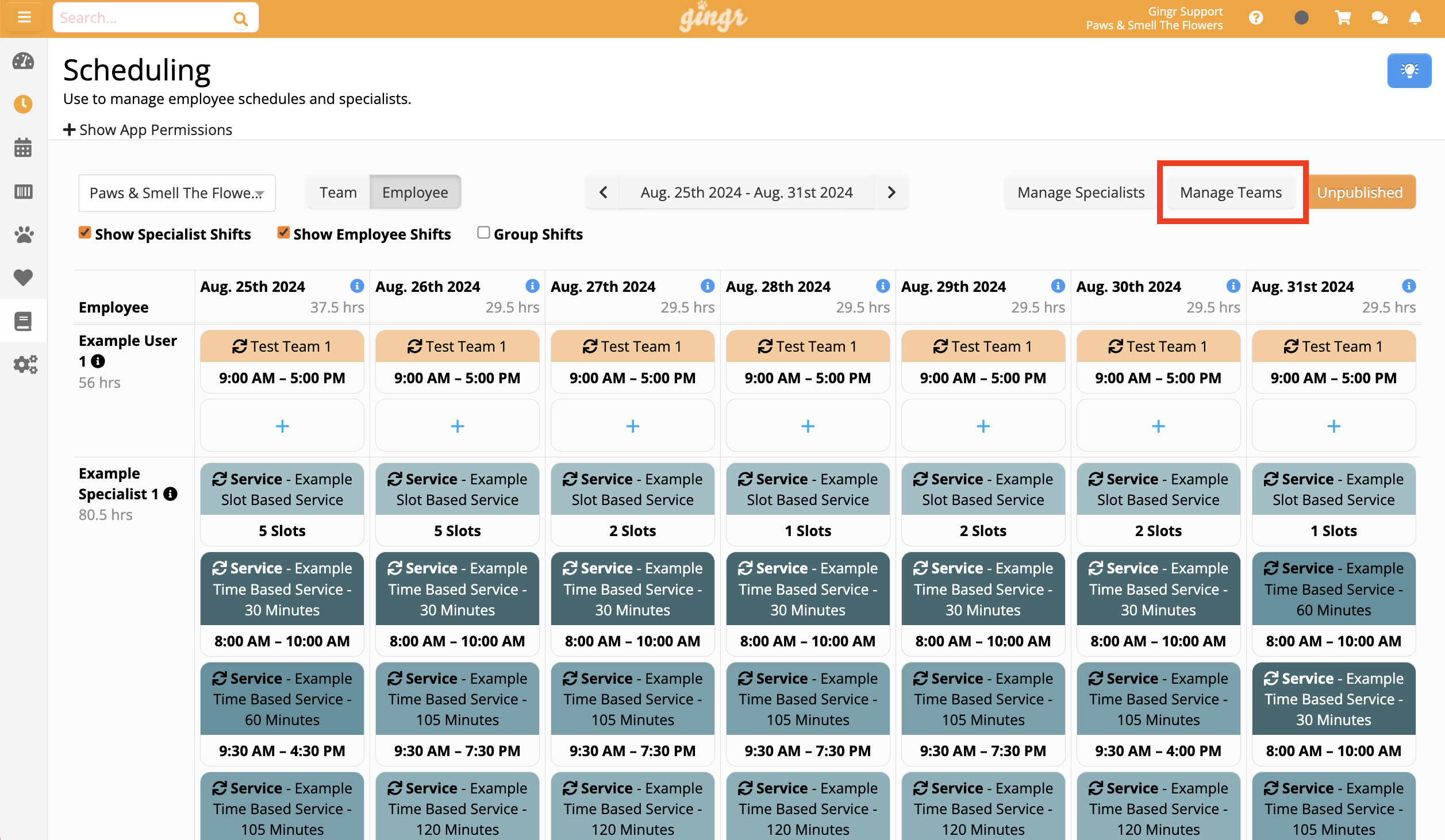Go to next week with right chevron
The height and width of the screenshot is (840, 1445).
[x=891, y=192]
